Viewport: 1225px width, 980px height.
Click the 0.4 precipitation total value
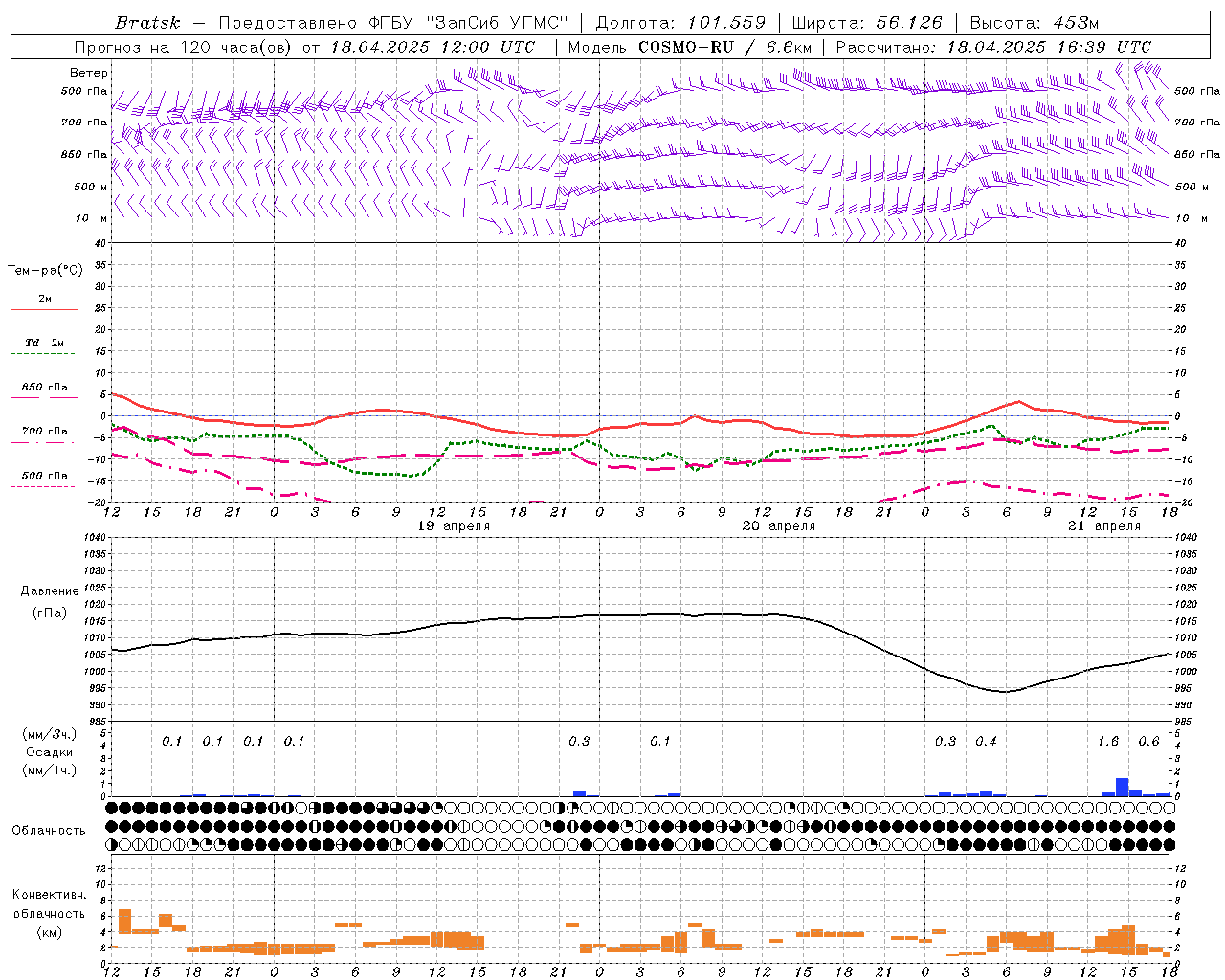click(x=986, y=742)
